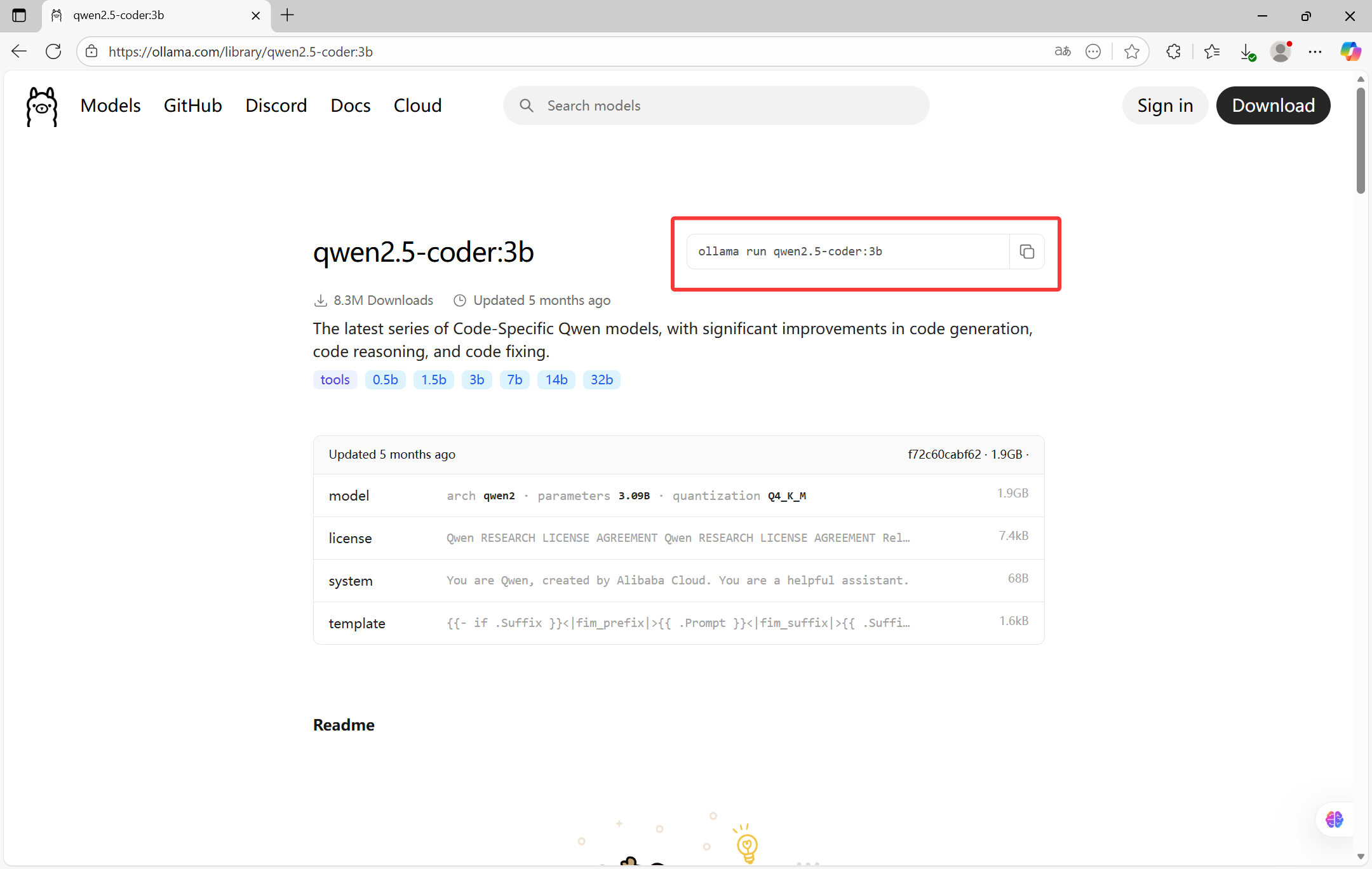Viewport: 1372px width, 869px height.
Task: Open the translate page option
Action: click(x=1063, y=51)
